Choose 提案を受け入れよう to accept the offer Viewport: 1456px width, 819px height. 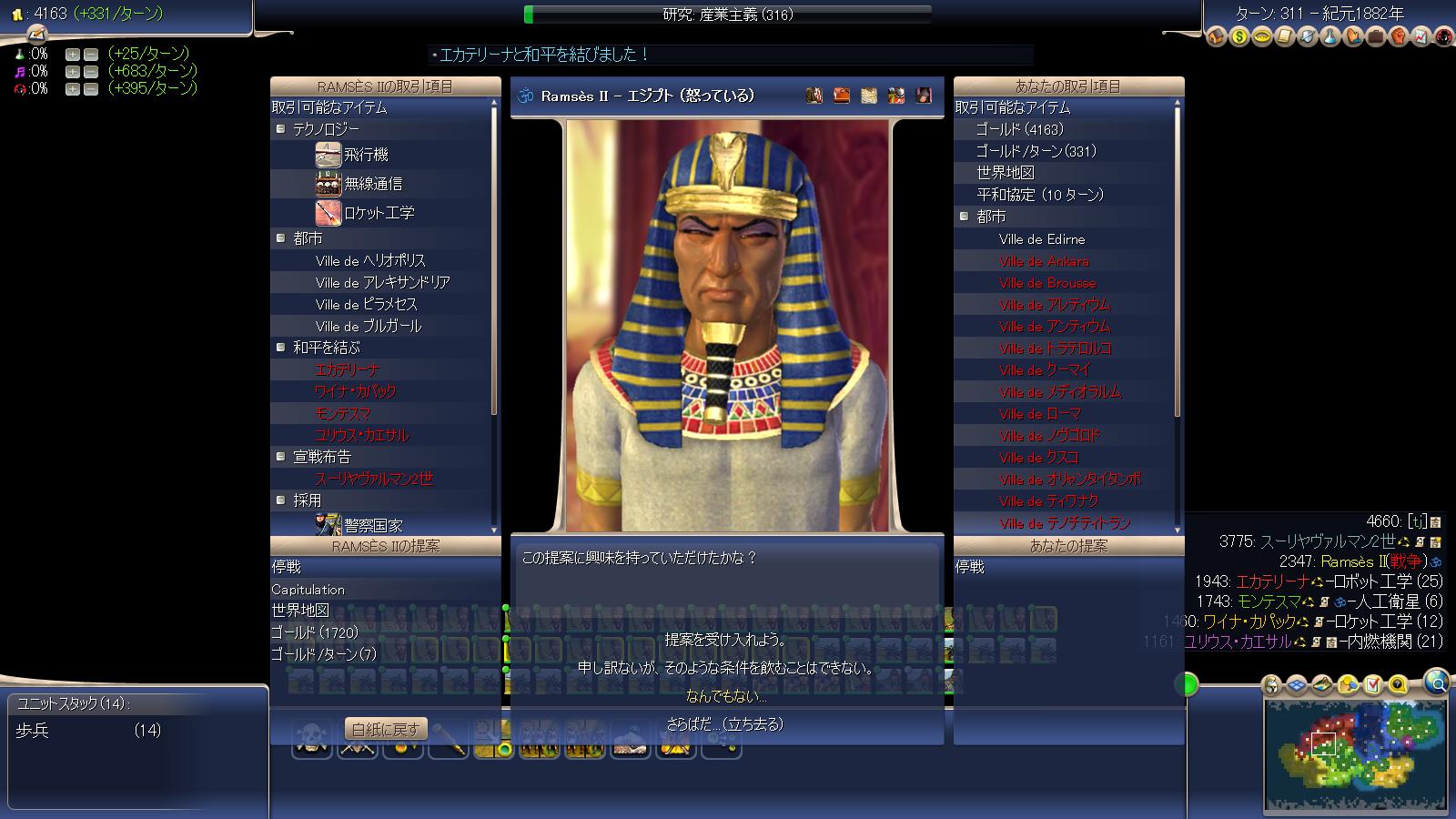pyautogui.click(x=725, y=640)
